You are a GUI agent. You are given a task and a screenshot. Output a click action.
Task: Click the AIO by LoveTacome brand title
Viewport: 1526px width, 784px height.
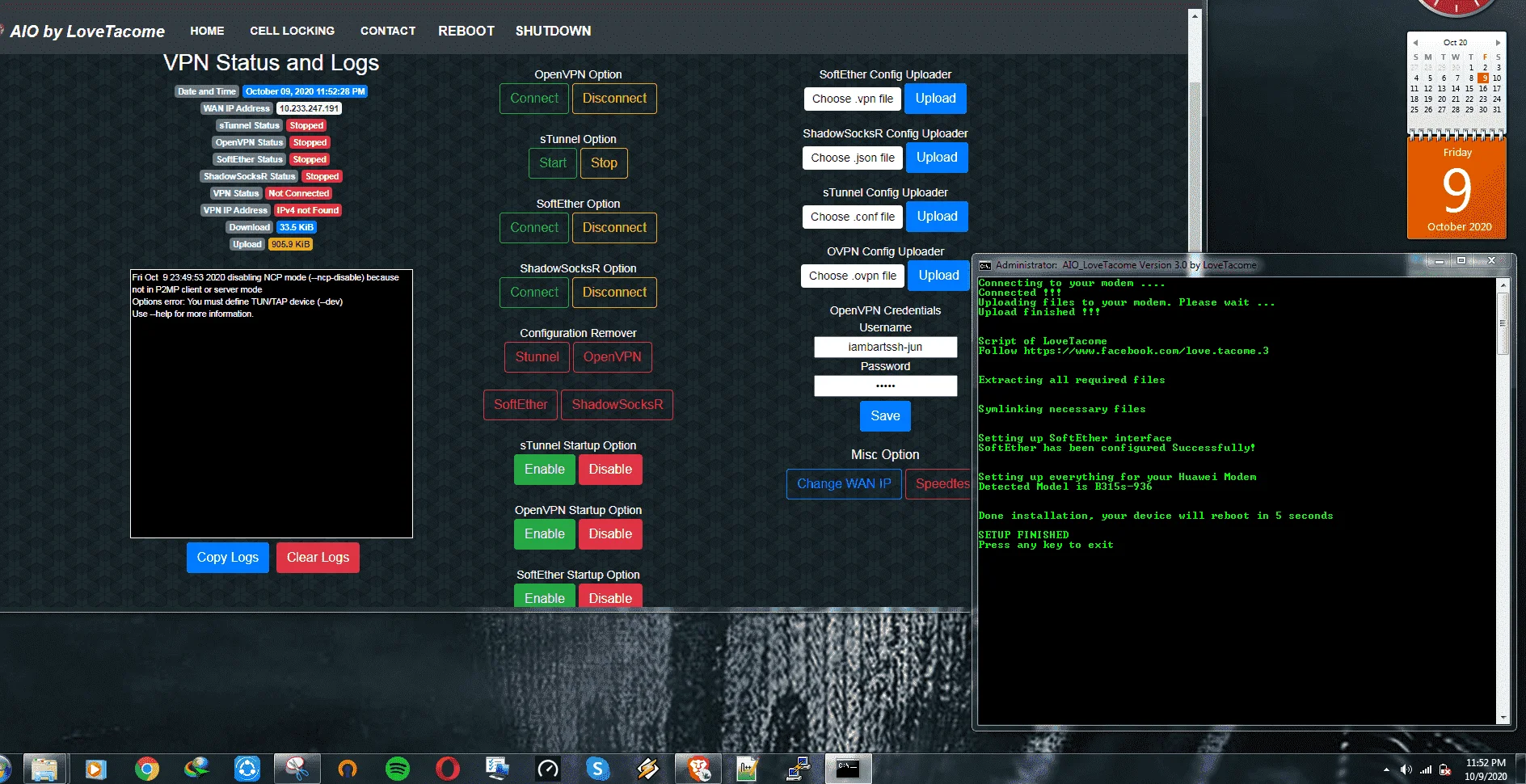coord(87,32)
